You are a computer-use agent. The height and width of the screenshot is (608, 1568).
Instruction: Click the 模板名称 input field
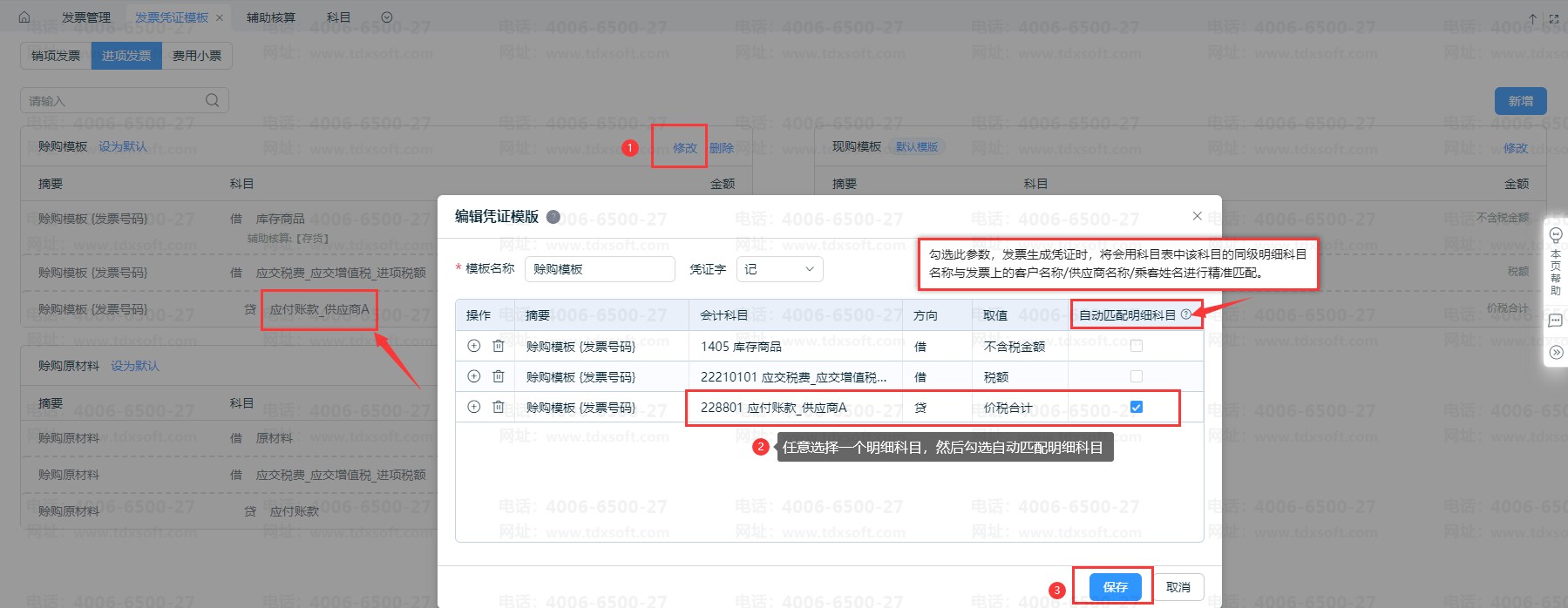point(600,269)
